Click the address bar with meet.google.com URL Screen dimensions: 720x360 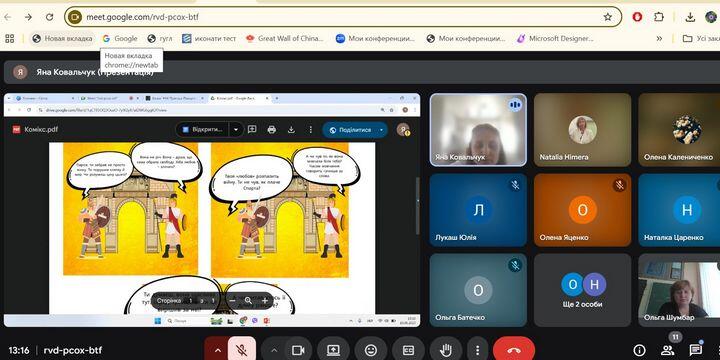(x=343, y=17)
